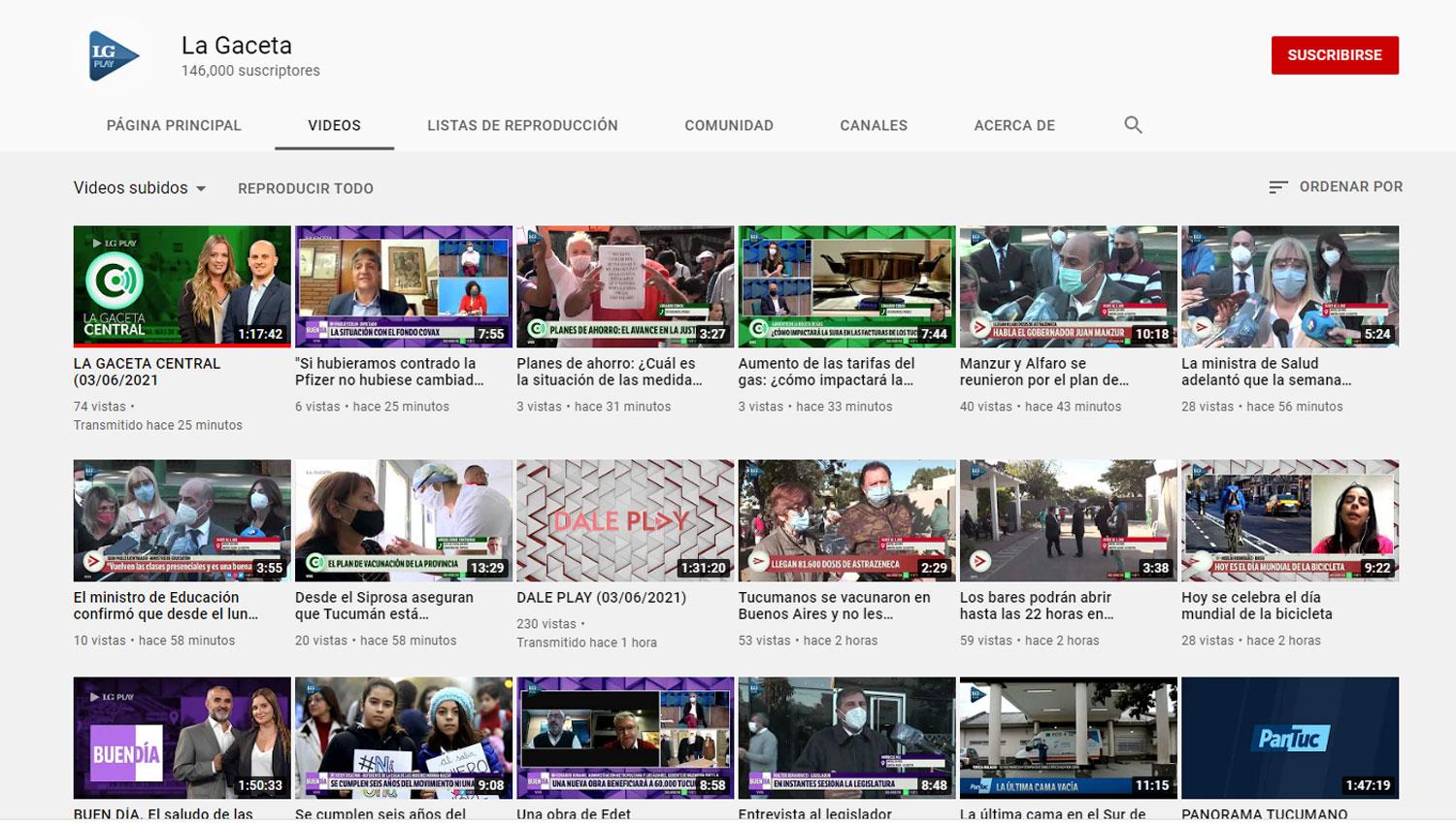Click 'Transmitido hace 25 minutos' text
Screen dimensions: 1456x825
point(158,425)
